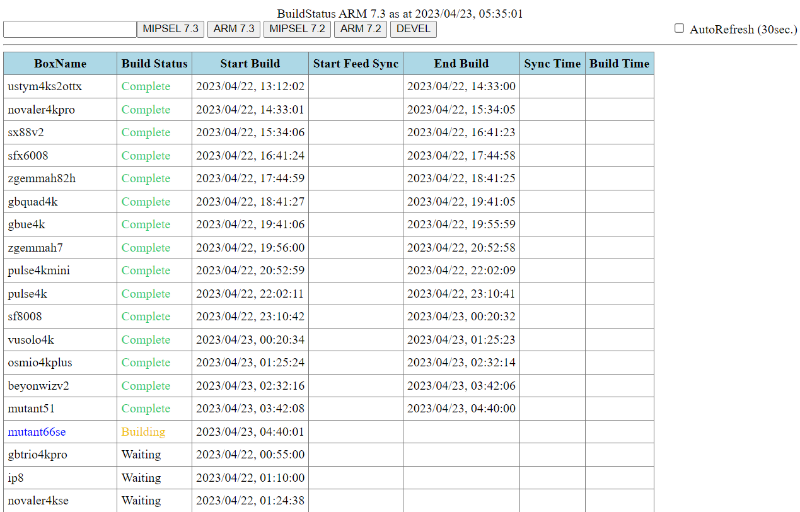Click start time 2023/04/22, 22:02:11
Image resolution: width=800 pixels, height=512 pixels.
[x=251, y=294]
